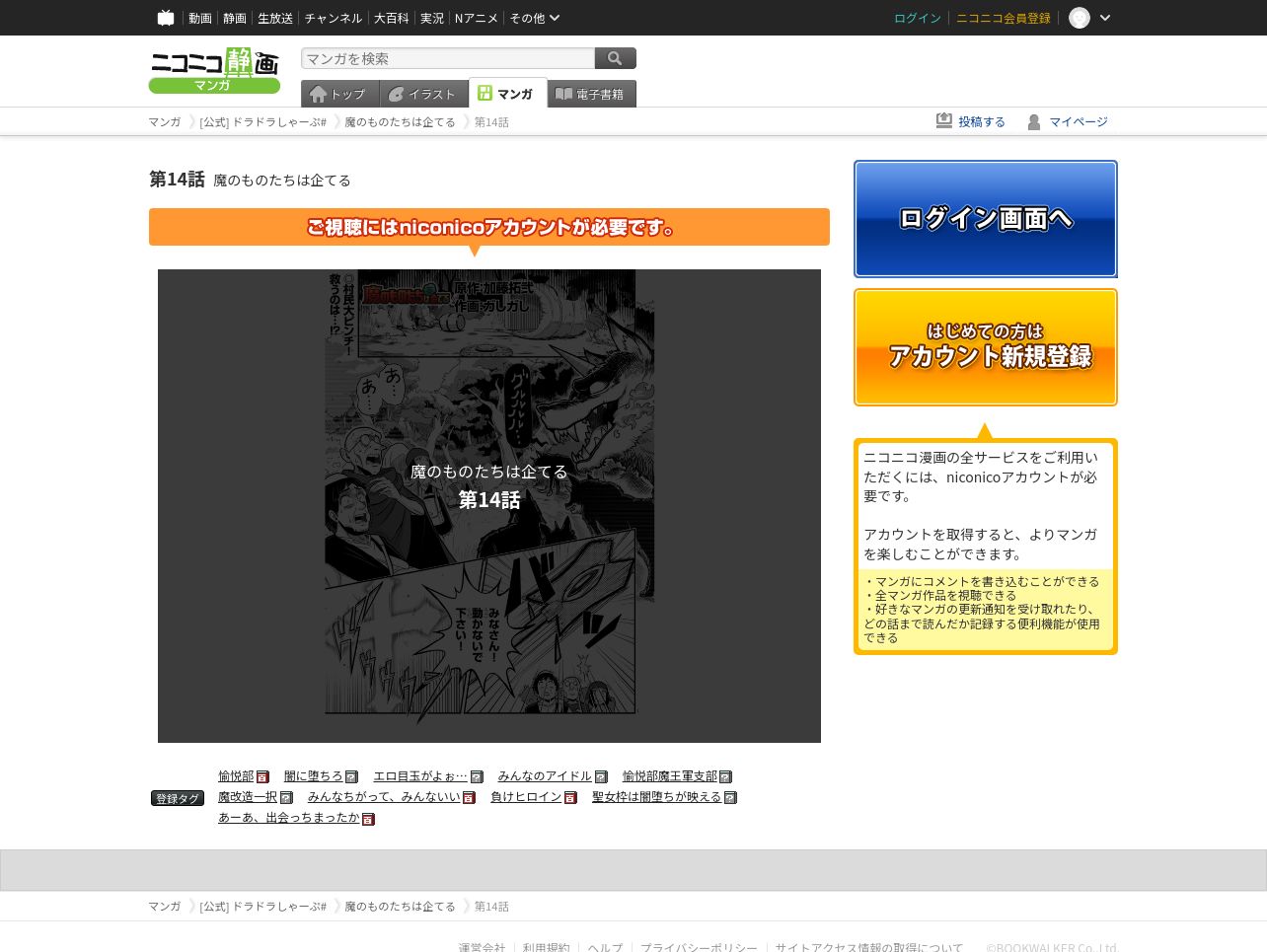Click the みんなちがって、みんないい tag link

point(384,797)
